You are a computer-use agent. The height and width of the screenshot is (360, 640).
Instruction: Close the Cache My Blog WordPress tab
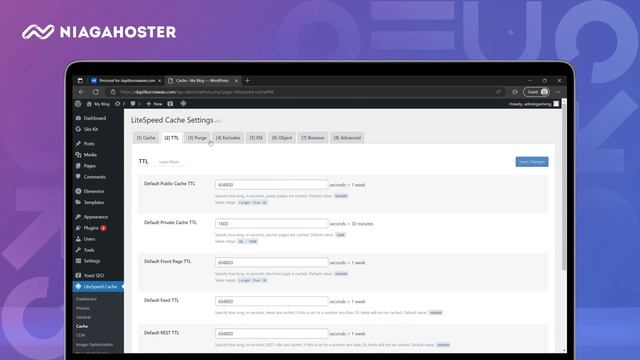[x=236, y=81]
